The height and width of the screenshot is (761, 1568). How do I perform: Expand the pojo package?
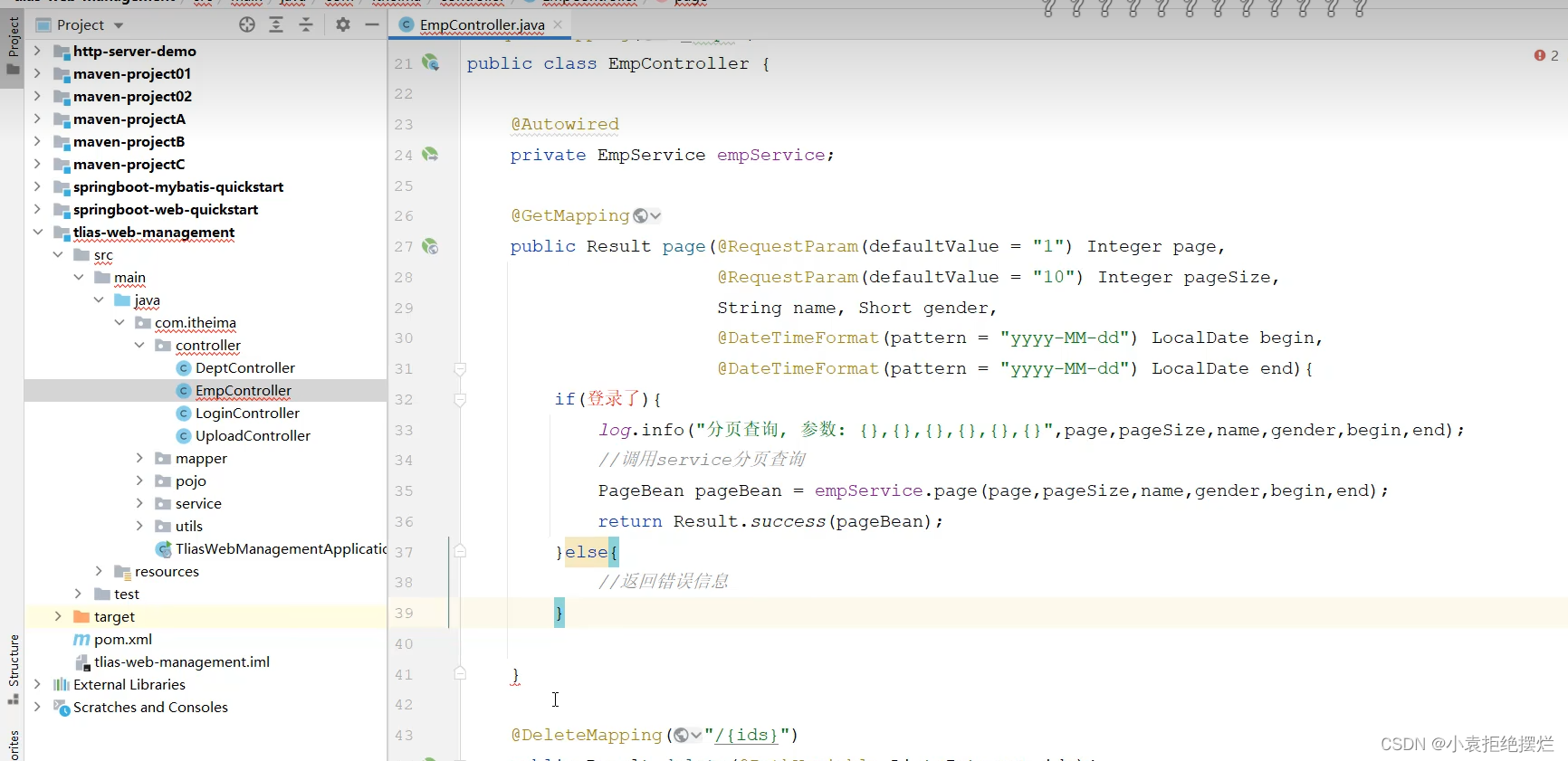coord(139,480)
